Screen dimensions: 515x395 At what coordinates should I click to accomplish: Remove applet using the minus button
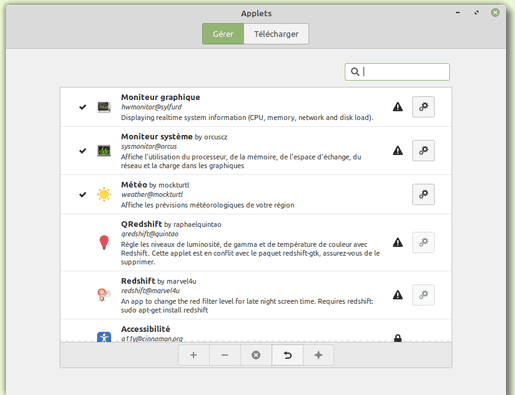[225, 355]
